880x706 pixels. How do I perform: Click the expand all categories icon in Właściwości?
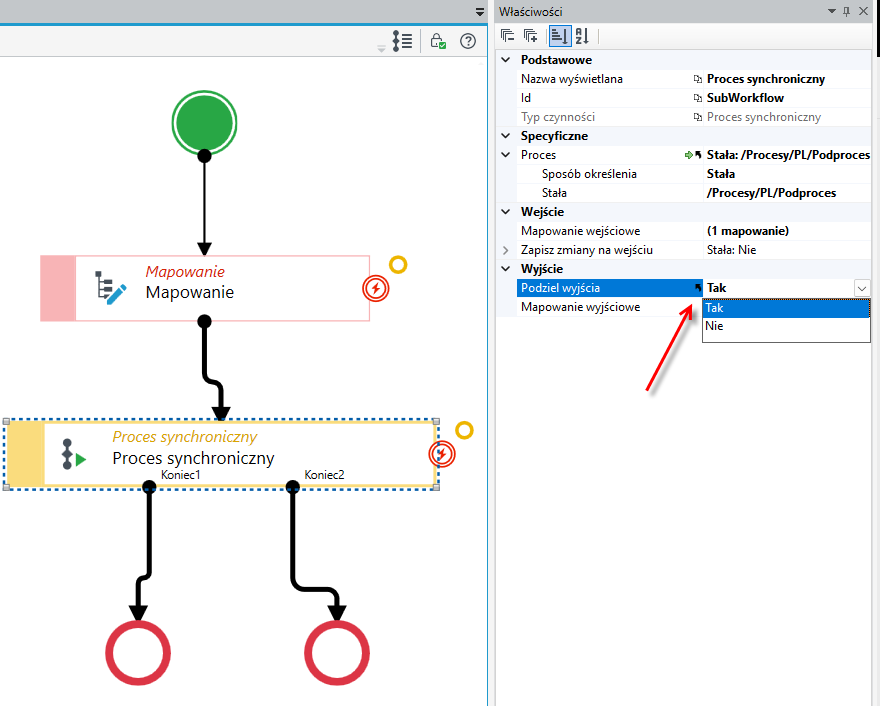(530, 36)
